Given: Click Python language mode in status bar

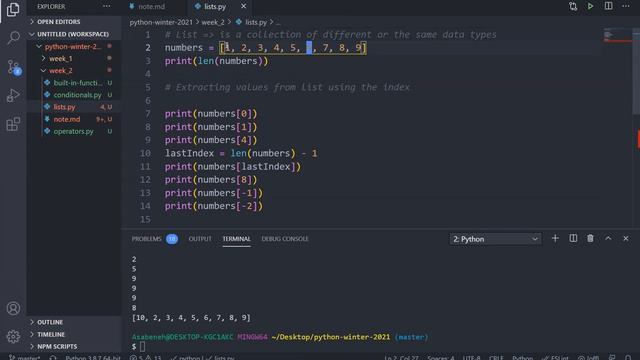Looking at the screenshot, I should tap(522, 357).
